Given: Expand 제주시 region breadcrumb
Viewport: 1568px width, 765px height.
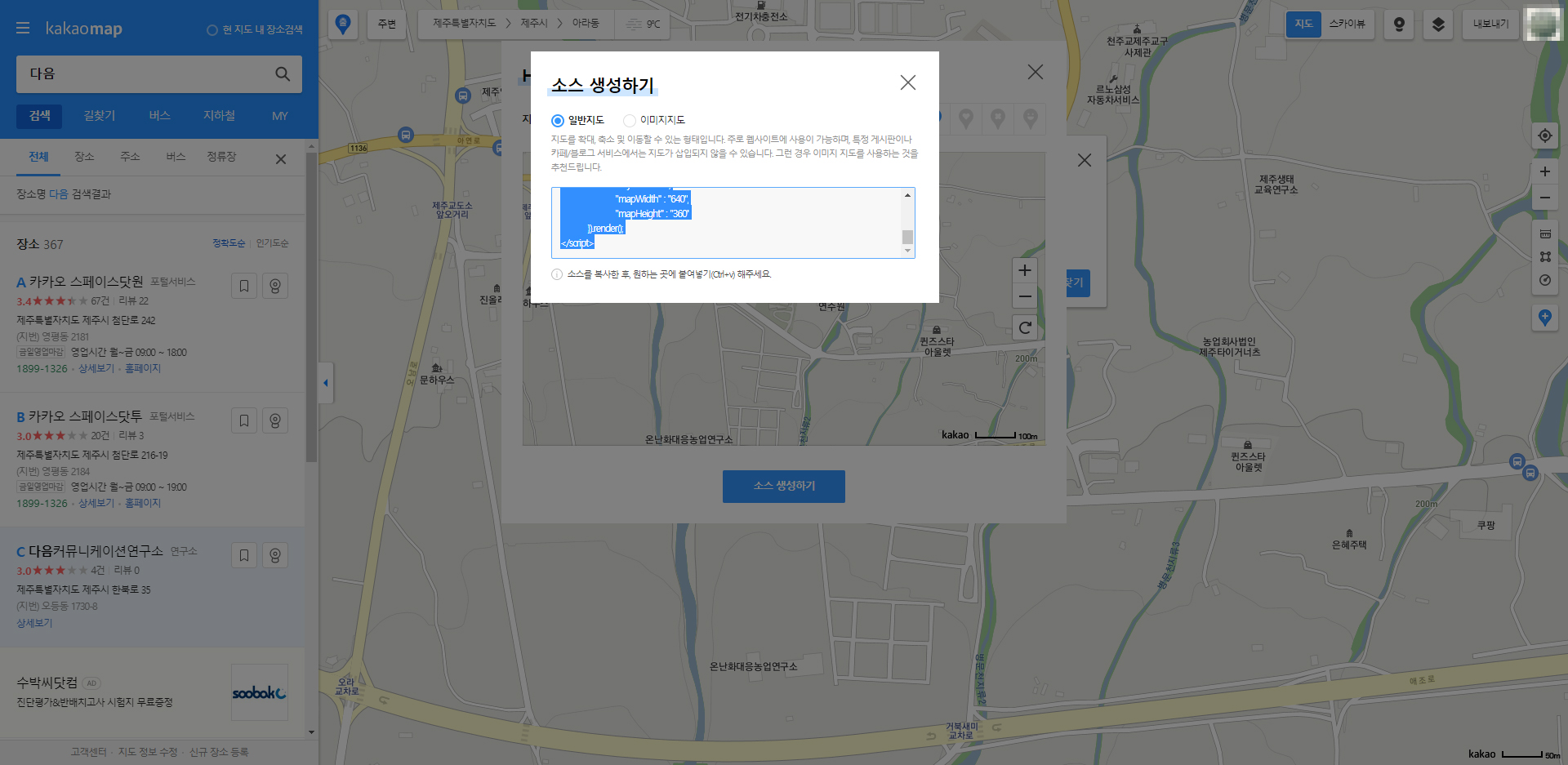Looking at the screenshot, I should click(534, 24).
